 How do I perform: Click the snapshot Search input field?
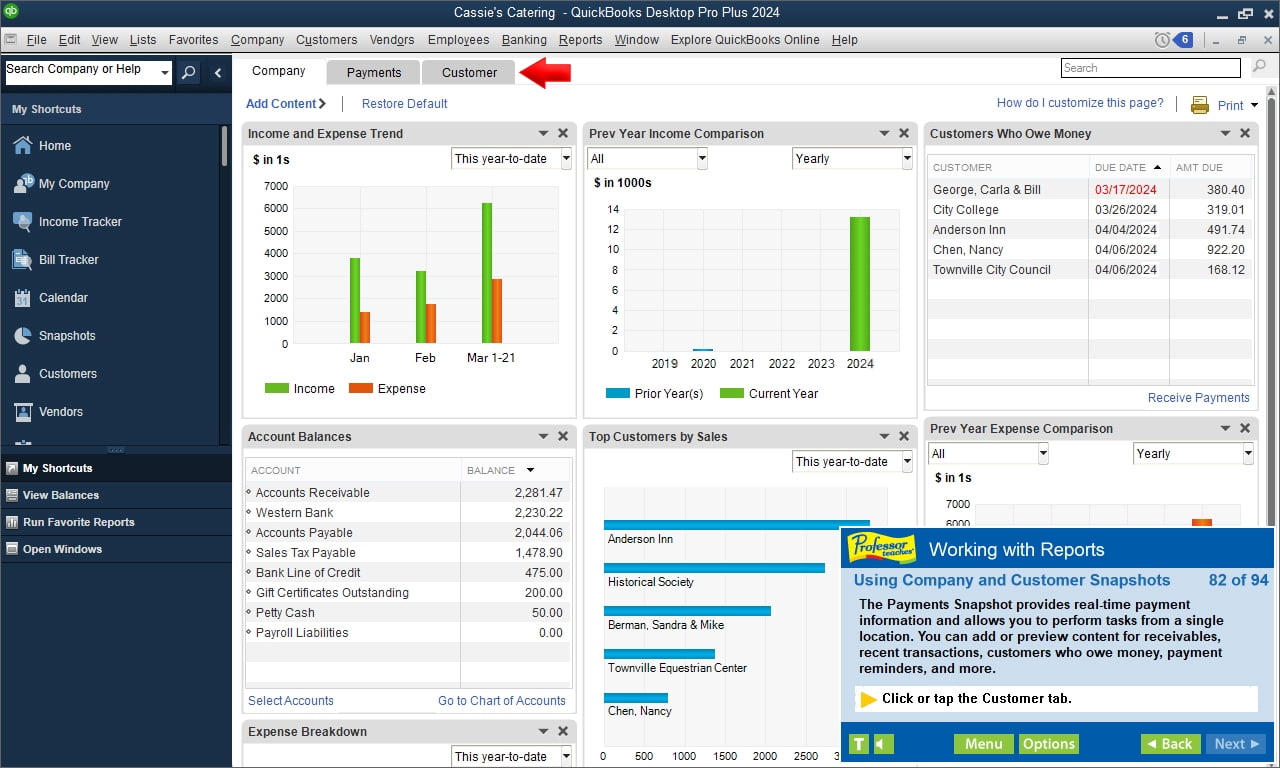(x=1151, y=68)
